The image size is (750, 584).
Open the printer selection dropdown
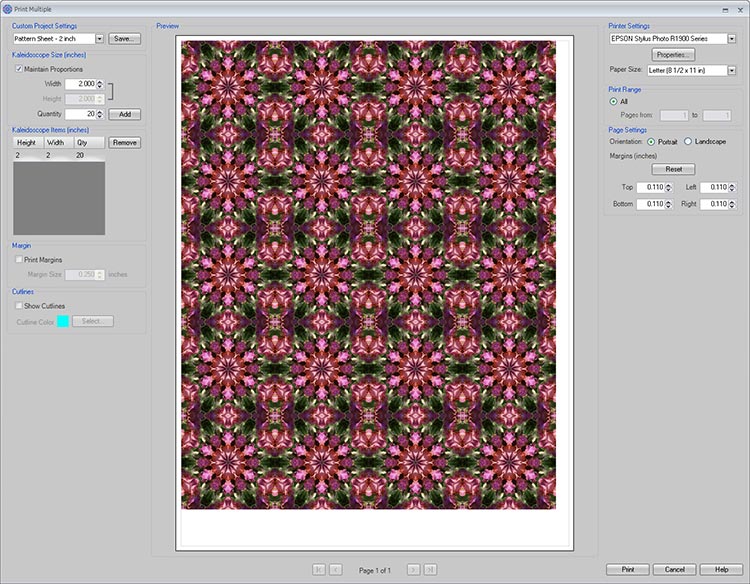coord(732,39)
